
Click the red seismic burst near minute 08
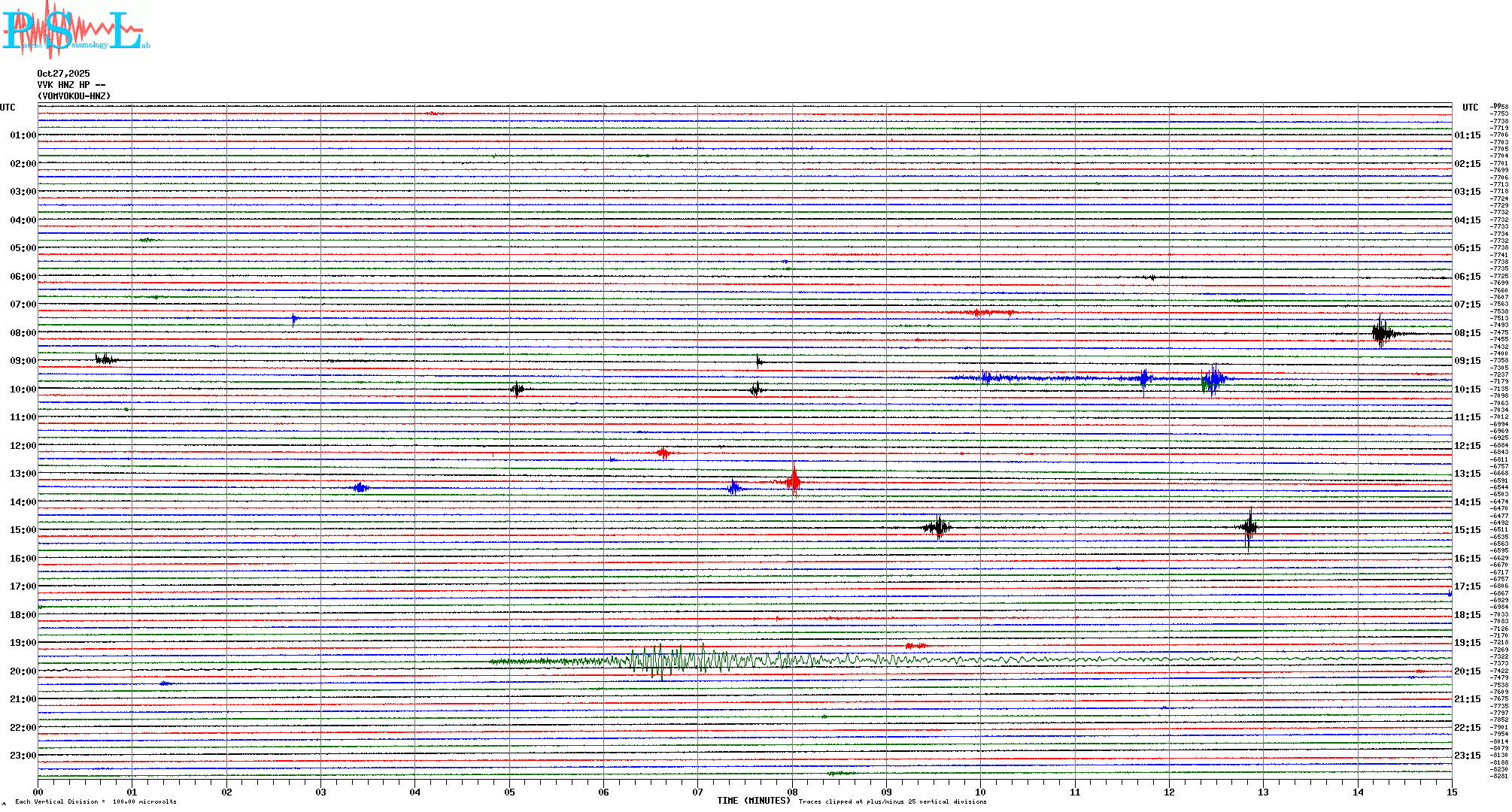(794, 480)
